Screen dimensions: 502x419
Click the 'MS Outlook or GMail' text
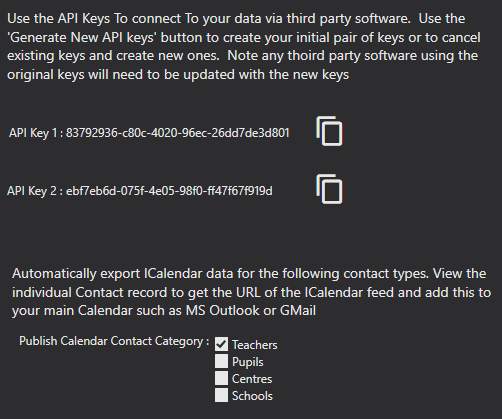click(x=250, y=310)
